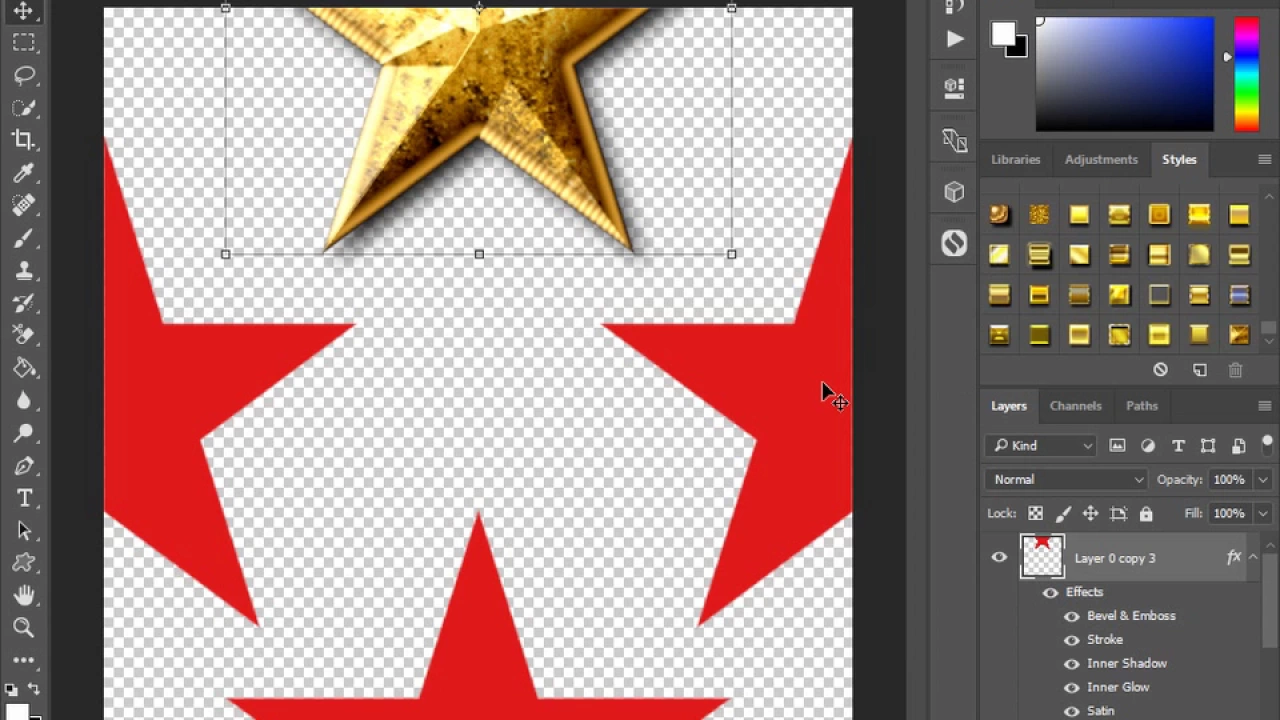Select the Brush tool
The image size is (1280, 720).
coord(24,238)
